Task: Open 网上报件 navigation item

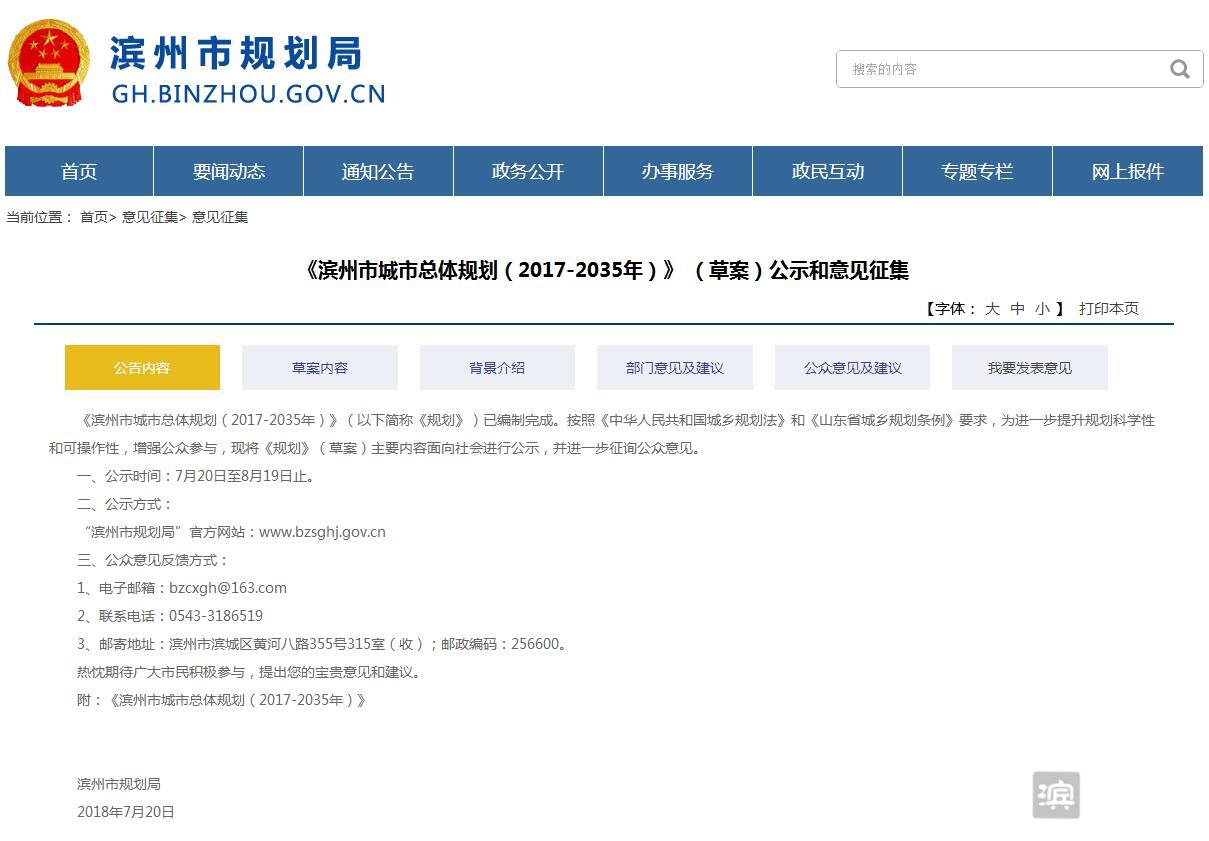Action: point(1128,171)
